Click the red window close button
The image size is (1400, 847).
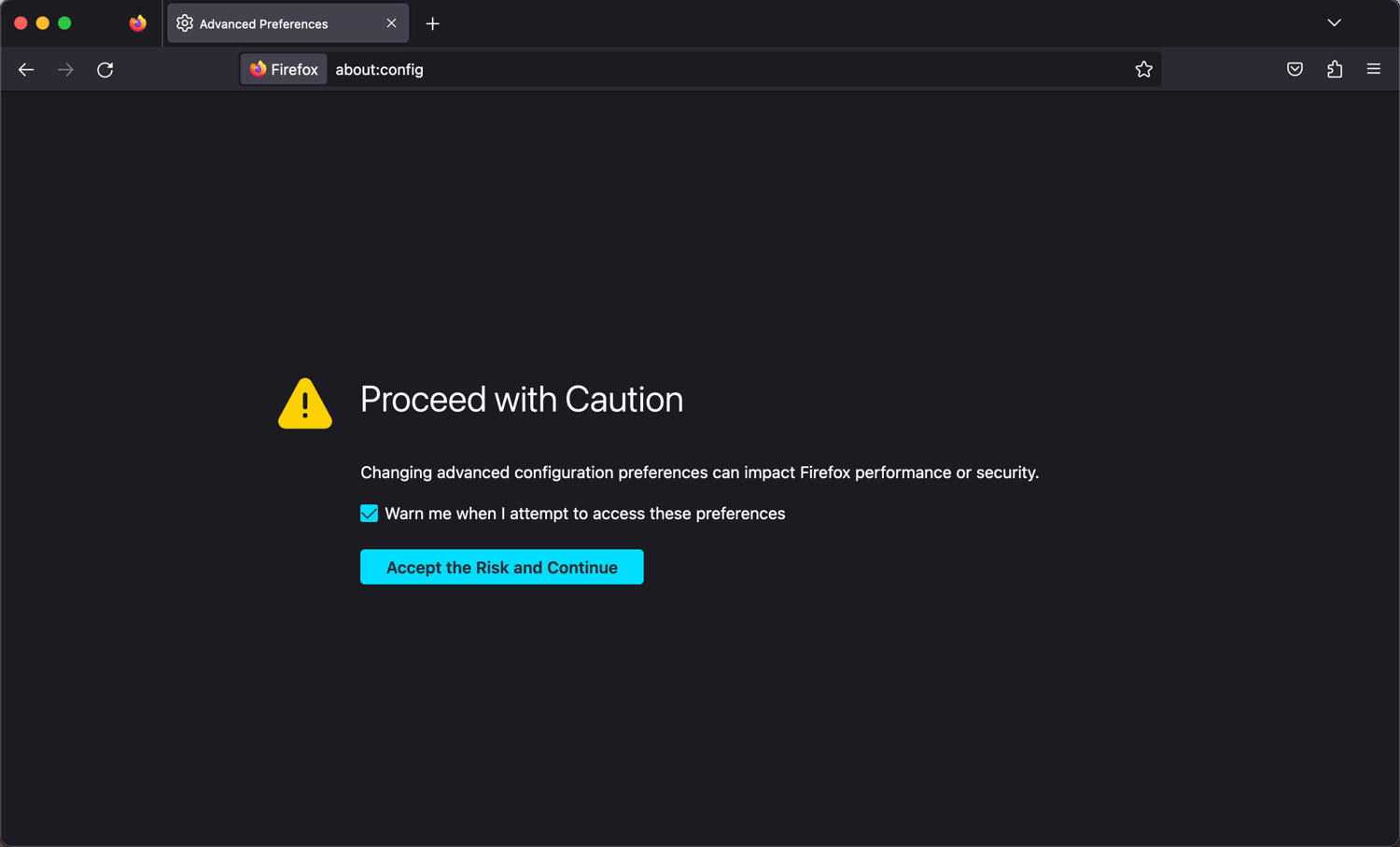[x=21, y=23]
